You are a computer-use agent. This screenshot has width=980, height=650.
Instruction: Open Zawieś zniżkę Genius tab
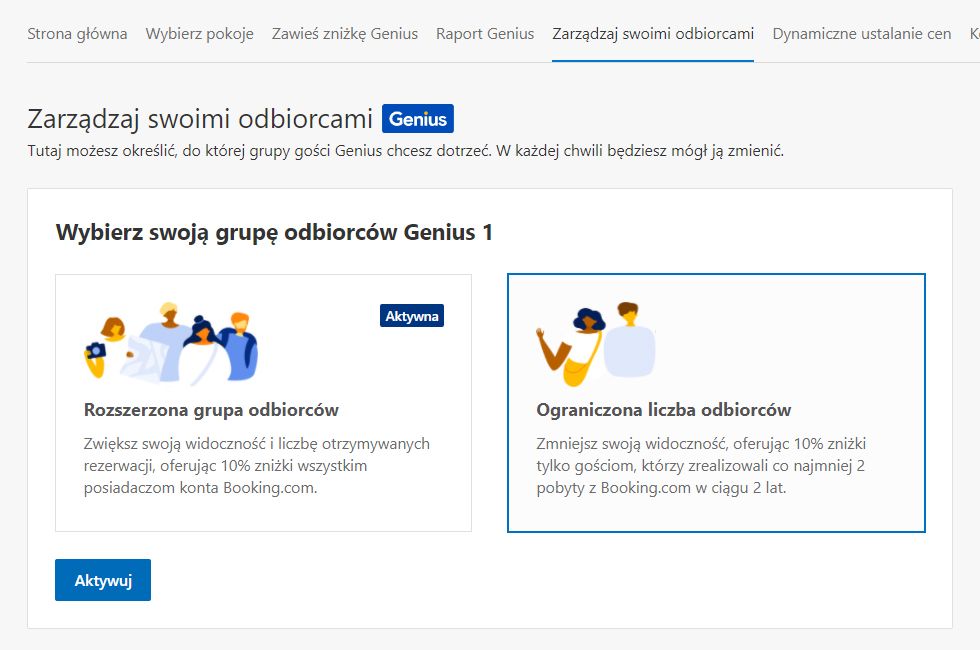pyautogui.click(x=344, y=34)
